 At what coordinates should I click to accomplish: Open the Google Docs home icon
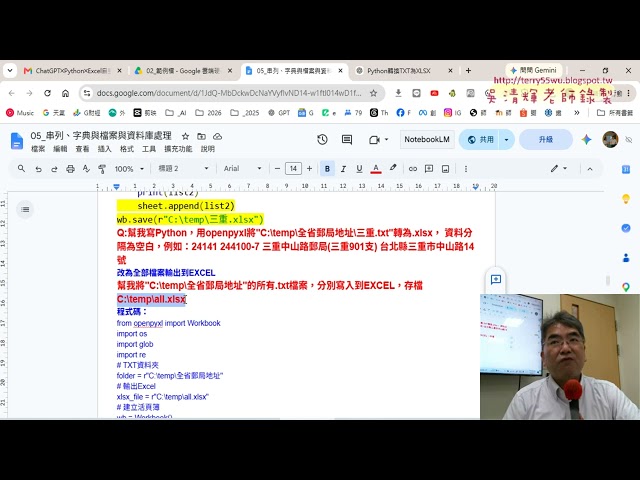pos(17,141)
